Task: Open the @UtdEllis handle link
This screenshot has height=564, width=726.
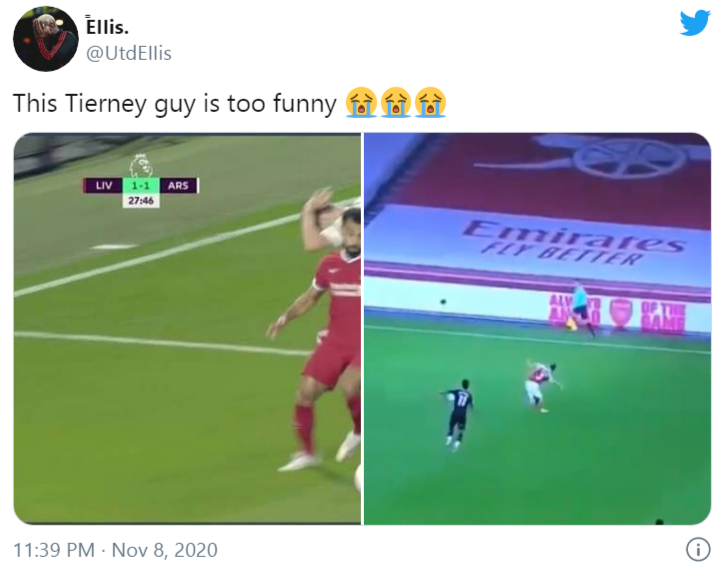Action: pos(129,53)
